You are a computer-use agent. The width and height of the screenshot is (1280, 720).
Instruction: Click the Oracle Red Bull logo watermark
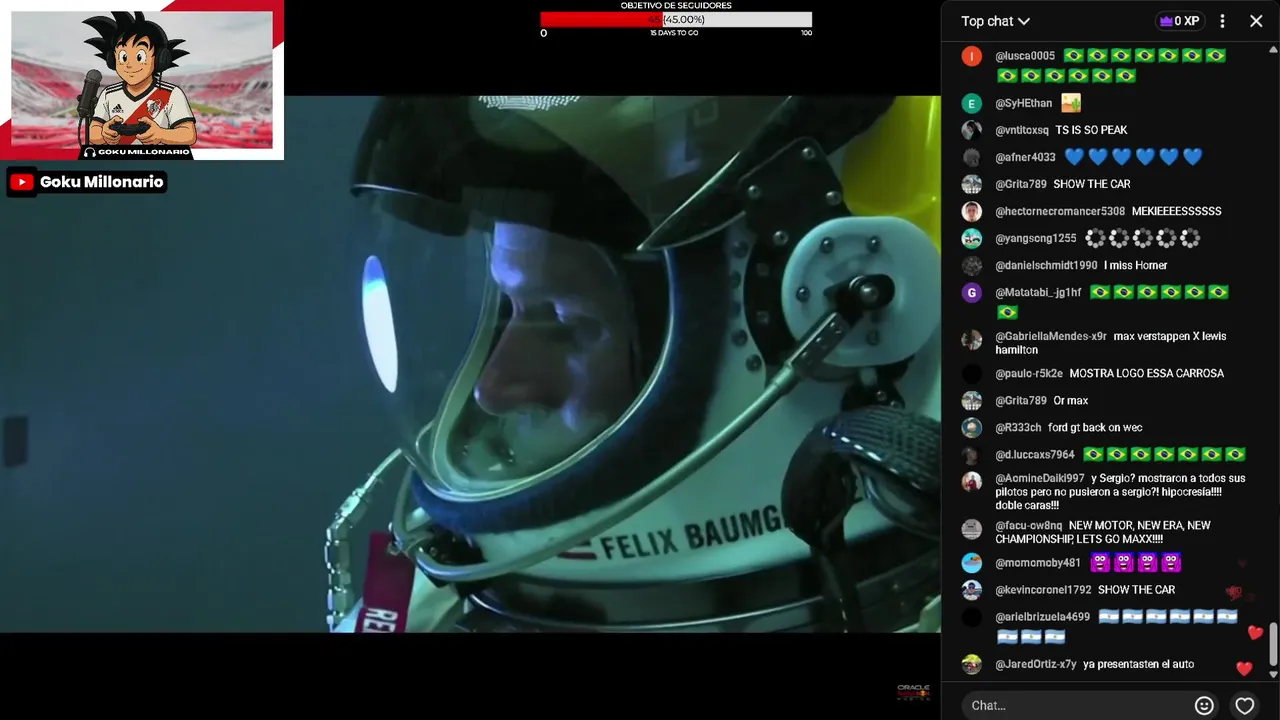(913, 691)
